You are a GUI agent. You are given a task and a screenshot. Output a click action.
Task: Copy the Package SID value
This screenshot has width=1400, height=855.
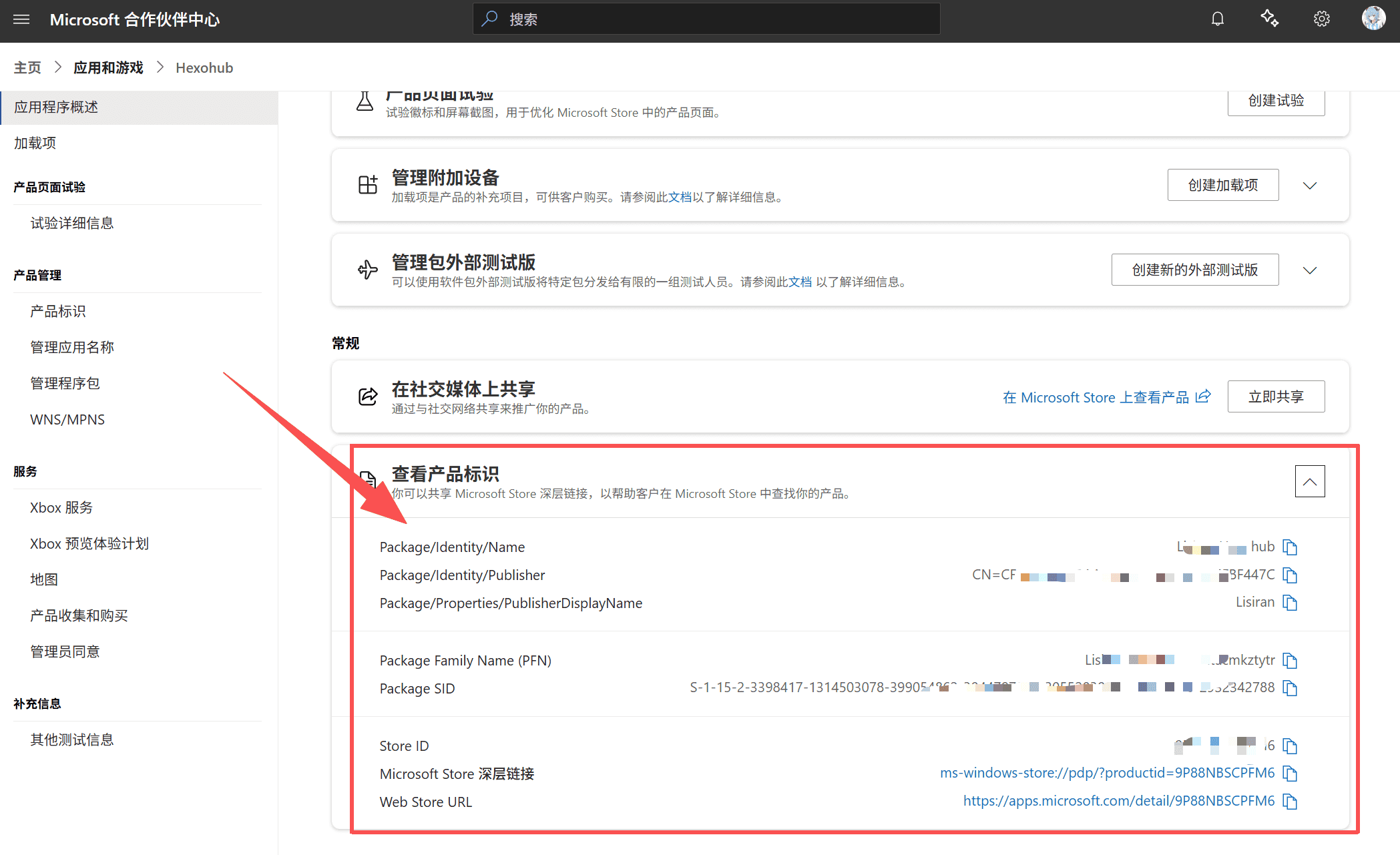click(1290, 688)
